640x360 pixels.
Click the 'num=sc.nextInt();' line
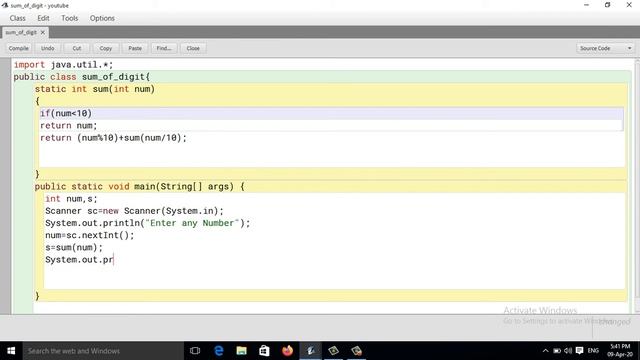coord(89,236)
